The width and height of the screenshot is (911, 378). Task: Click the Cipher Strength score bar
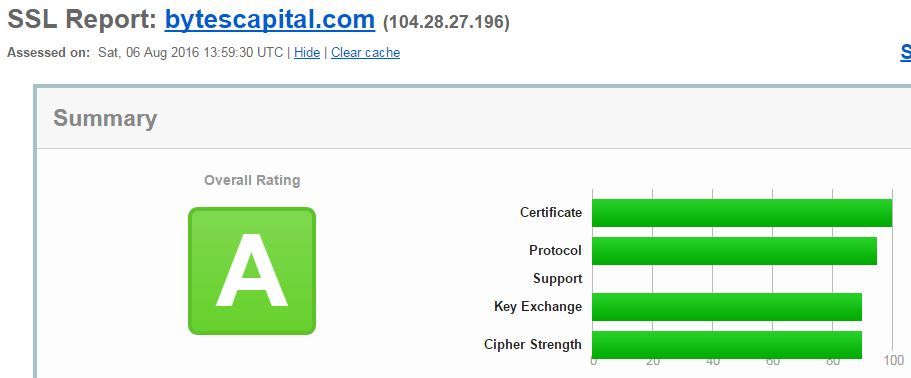tap(727, 345)
